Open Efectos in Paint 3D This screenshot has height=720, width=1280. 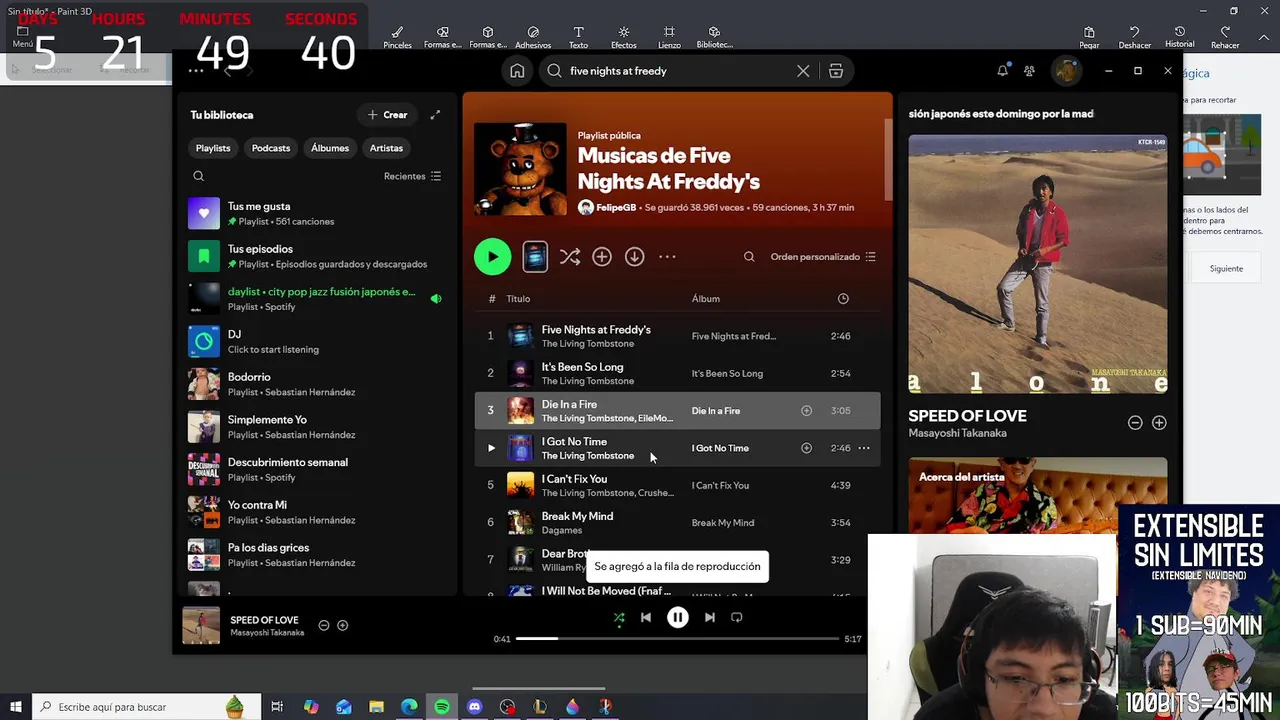(x=624, y=37)
